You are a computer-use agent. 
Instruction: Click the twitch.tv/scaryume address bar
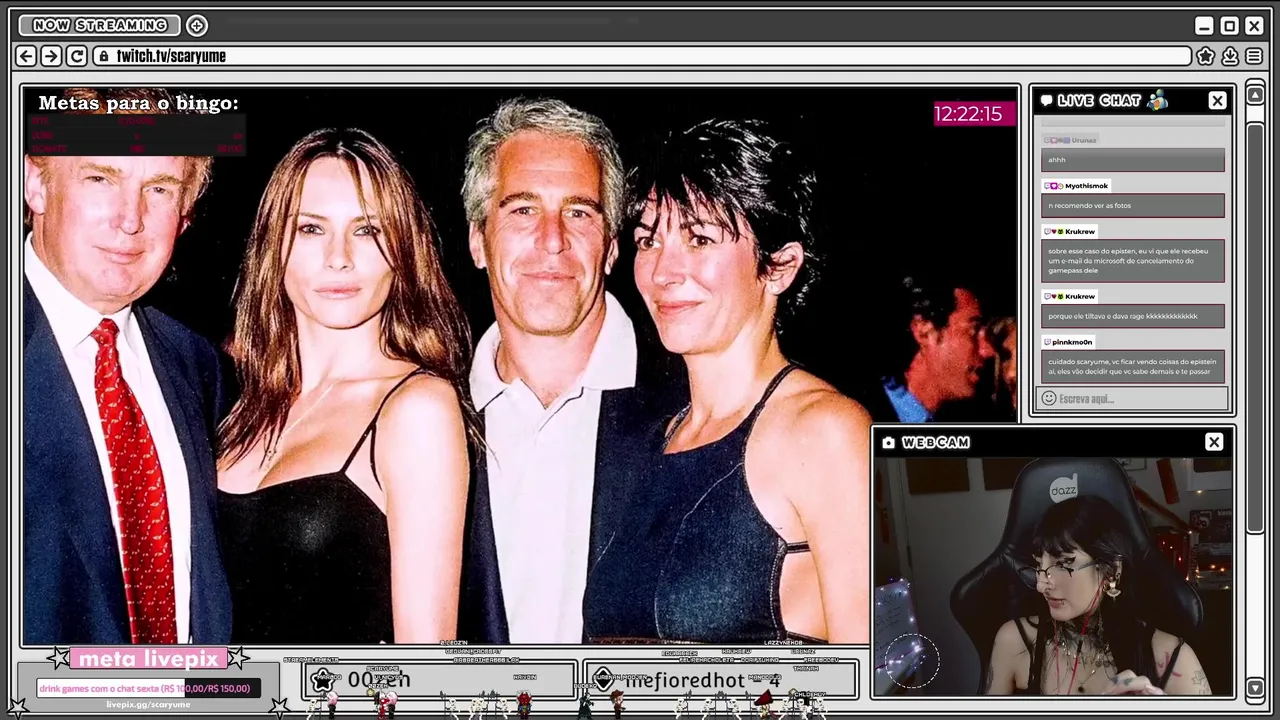[x=642, y=56]
